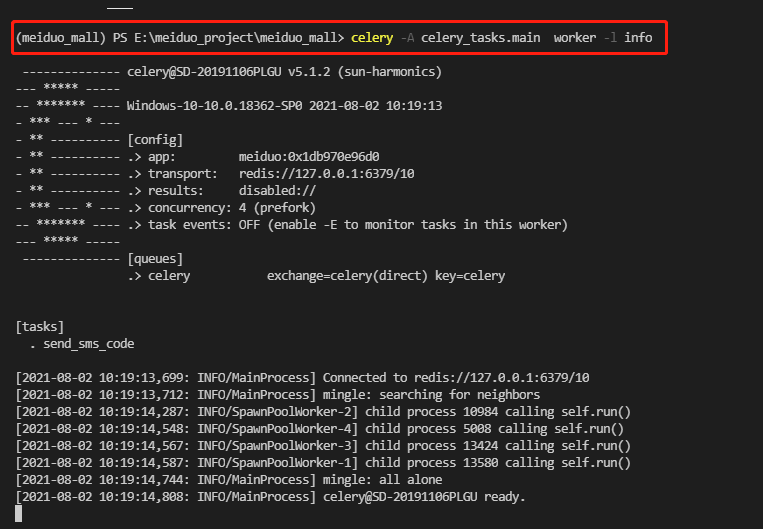Click the app value 'meiduo:0x1db970e96d0'

point(309,157)
